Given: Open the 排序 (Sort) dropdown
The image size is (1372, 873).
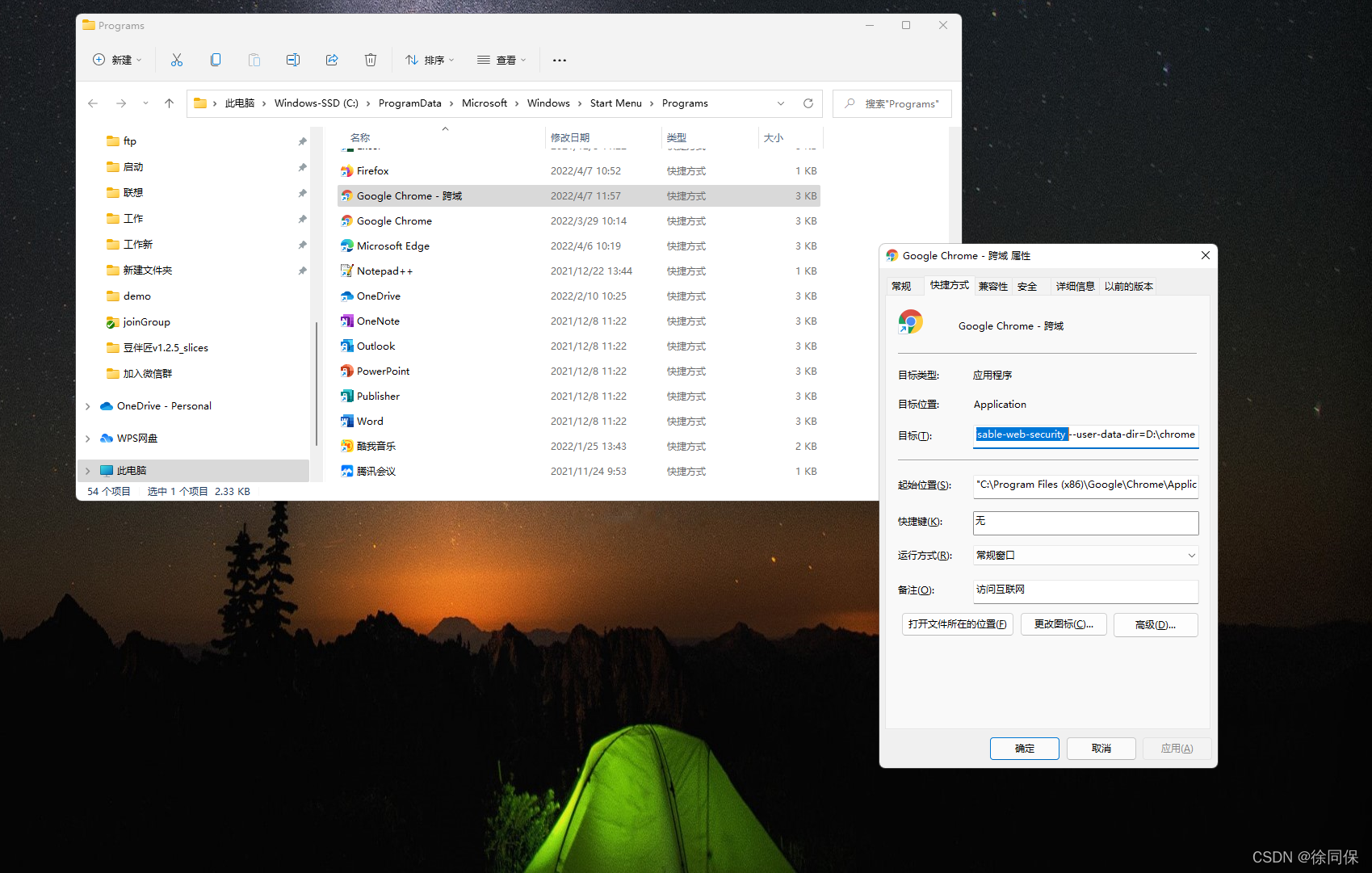Looking at the screenshot, I should 430,60.
